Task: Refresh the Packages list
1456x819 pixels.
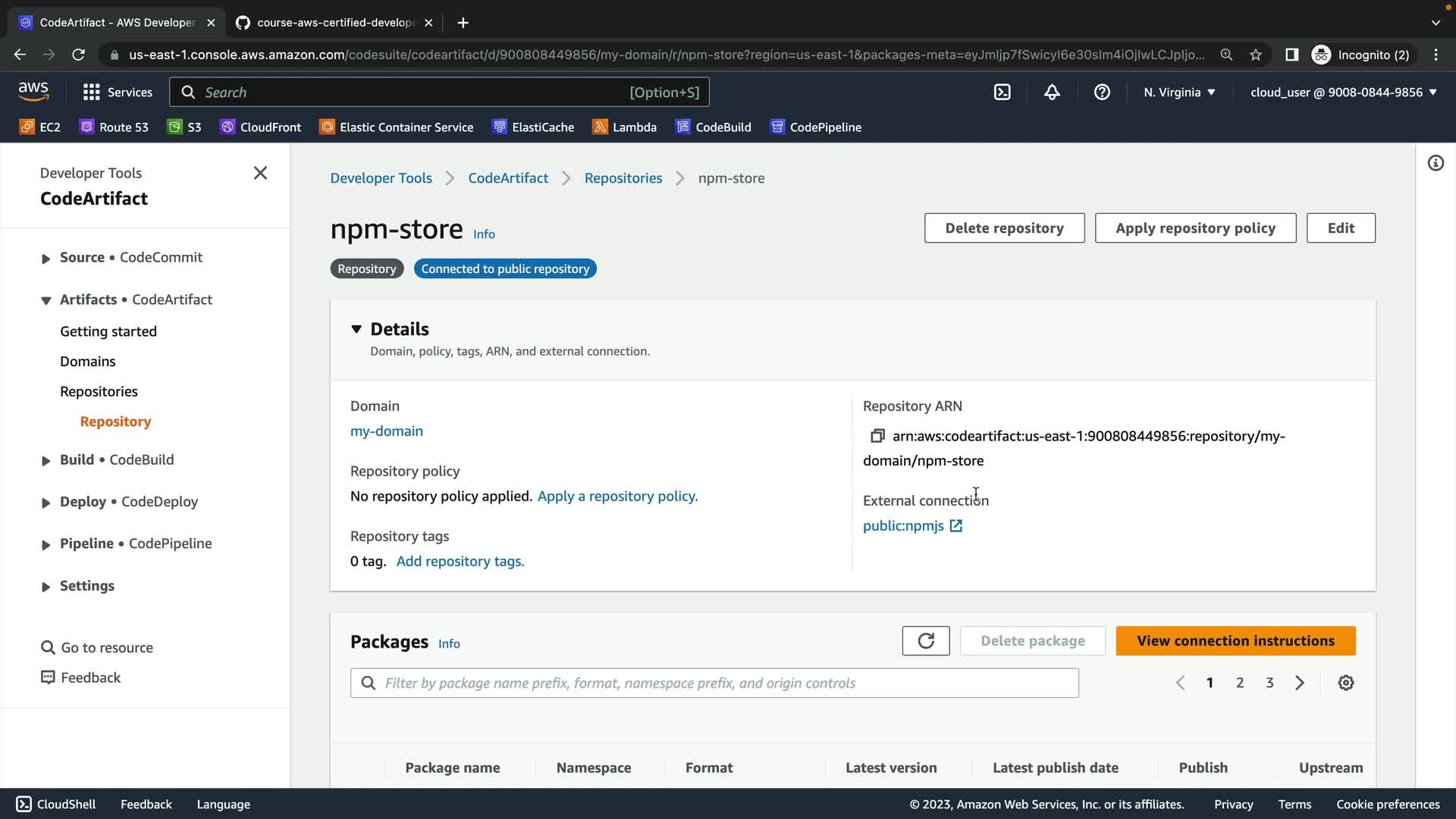Action: tap(925, 641)
